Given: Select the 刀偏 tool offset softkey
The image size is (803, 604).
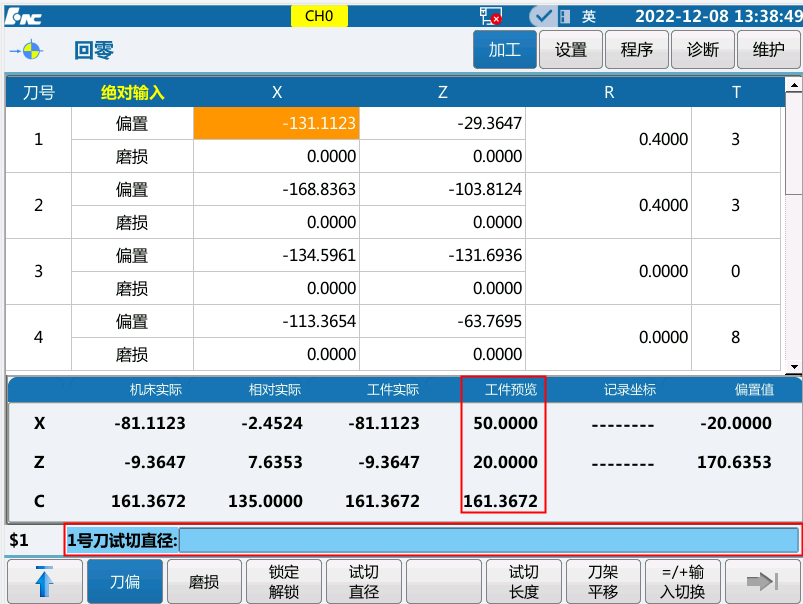Looking at the screenshot, I should (125, 581).
